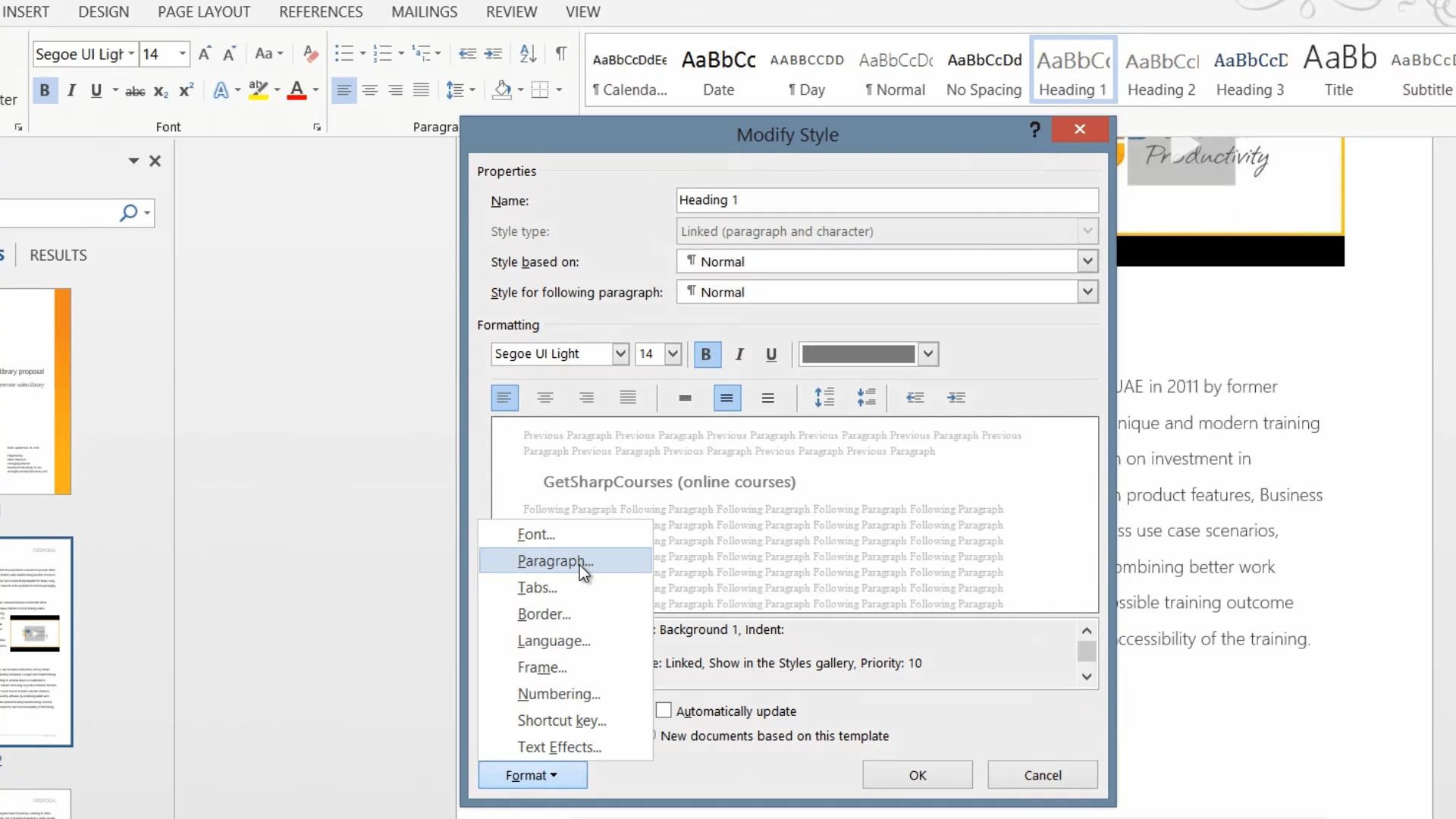The image size is (1456, 819).
Task: Click the style Name input field
Action: click(886, 200)
